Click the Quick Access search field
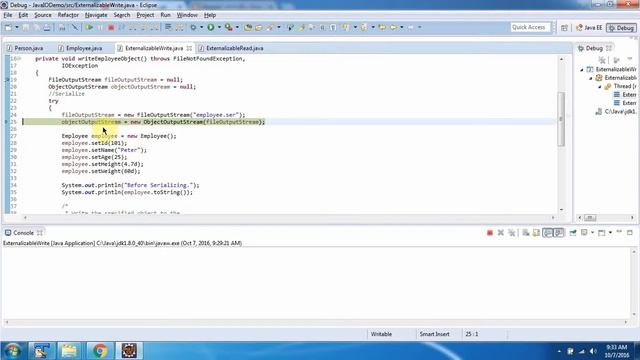This screenshot has height=360, width=640. pos(531,27)
